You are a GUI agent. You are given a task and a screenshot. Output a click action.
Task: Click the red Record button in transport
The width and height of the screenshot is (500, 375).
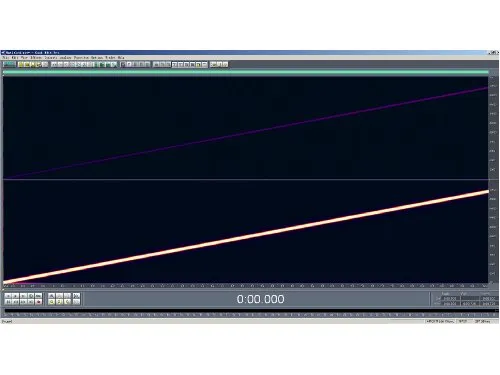coord(38,302)
